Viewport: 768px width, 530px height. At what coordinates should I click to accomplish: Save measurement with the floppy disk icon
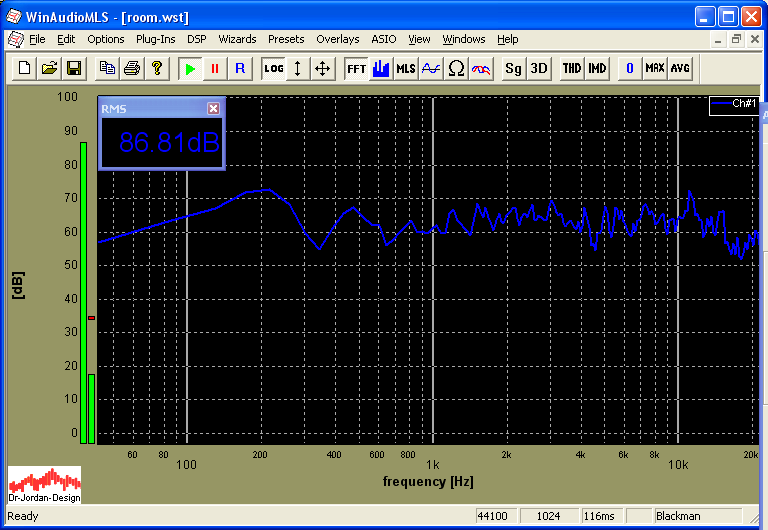click(73, 69)
